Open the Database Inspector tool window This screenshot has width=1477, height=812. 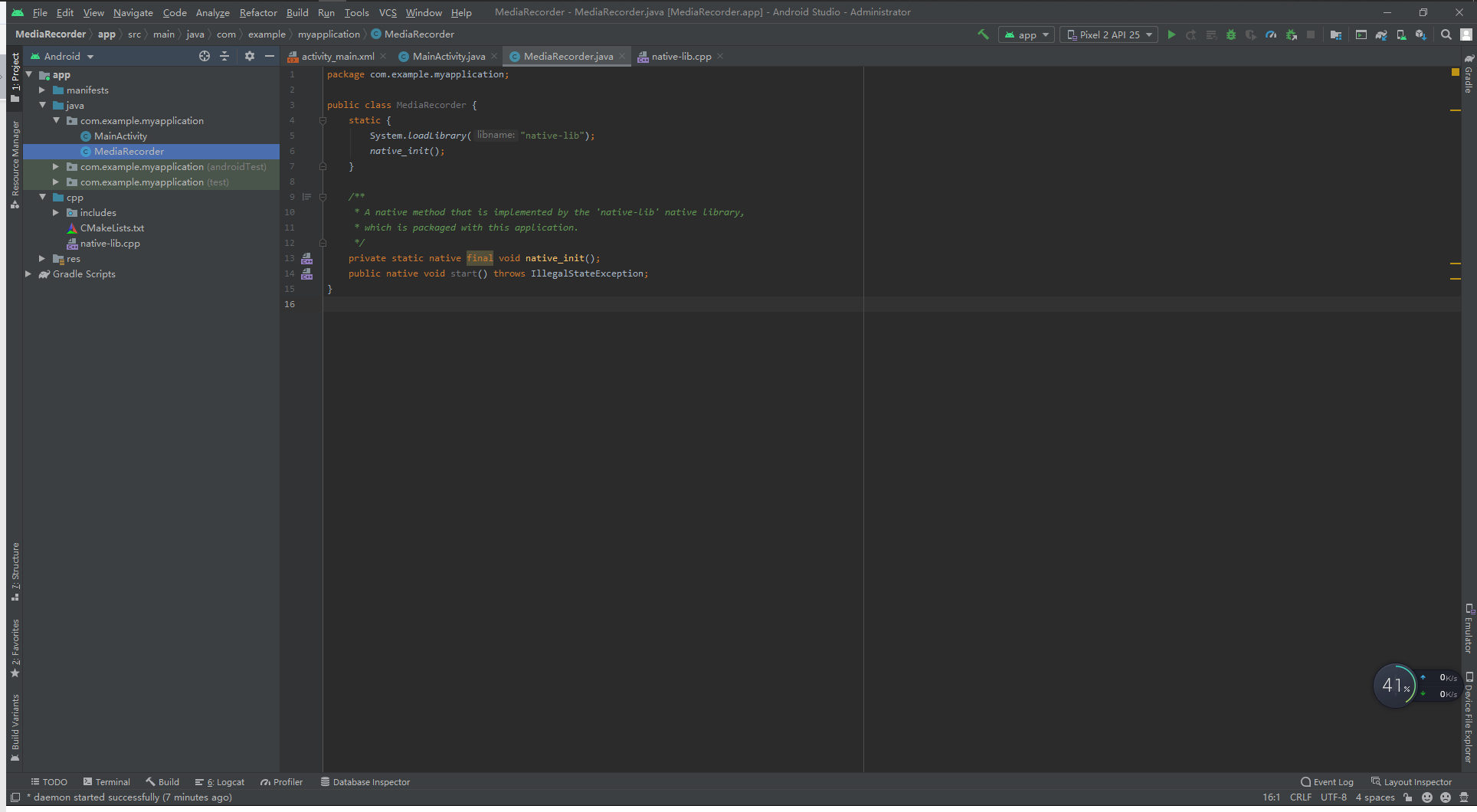[365, 782]
